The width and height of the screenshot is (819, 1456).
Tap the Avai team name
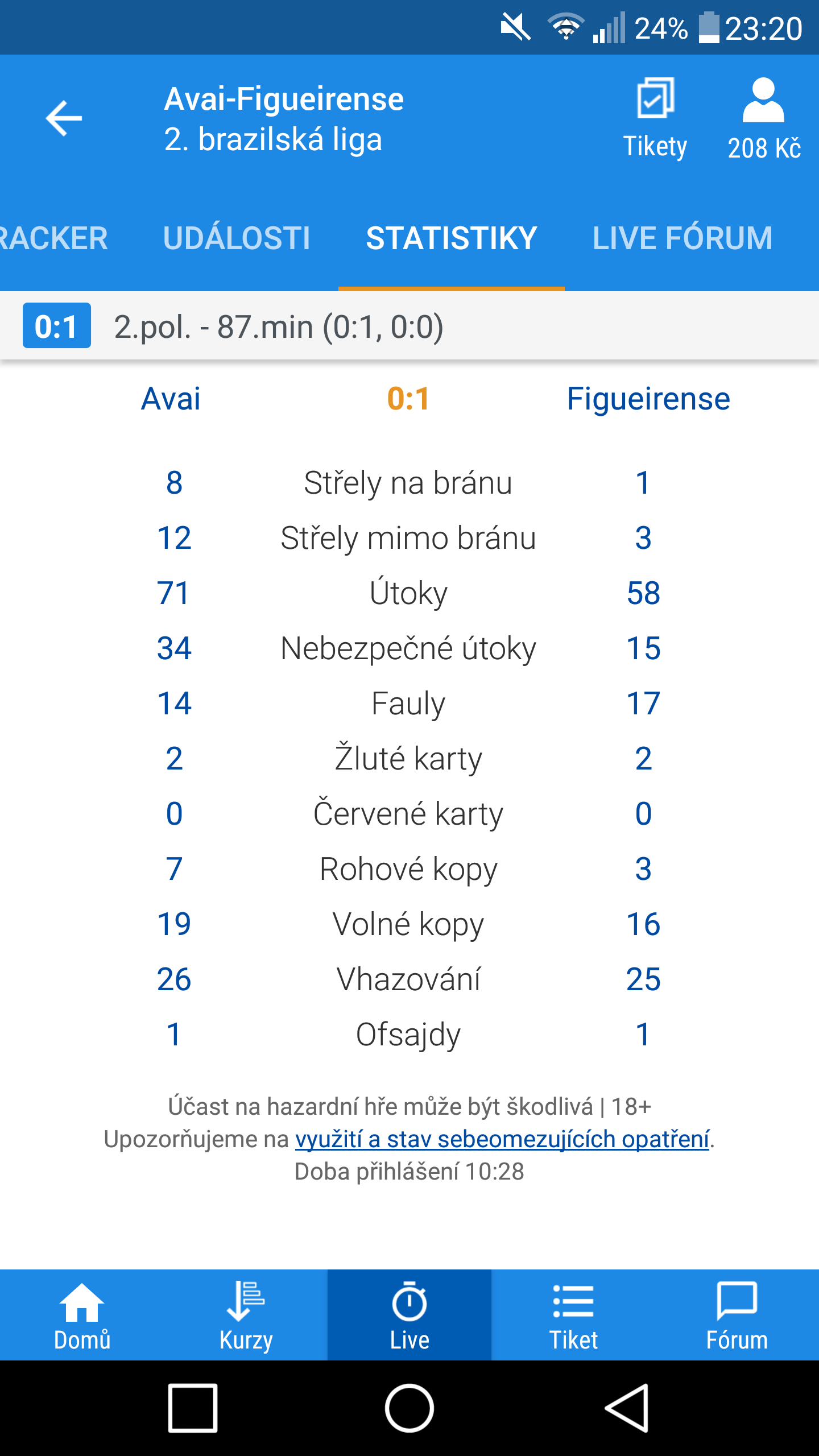(x=171, y=399)
